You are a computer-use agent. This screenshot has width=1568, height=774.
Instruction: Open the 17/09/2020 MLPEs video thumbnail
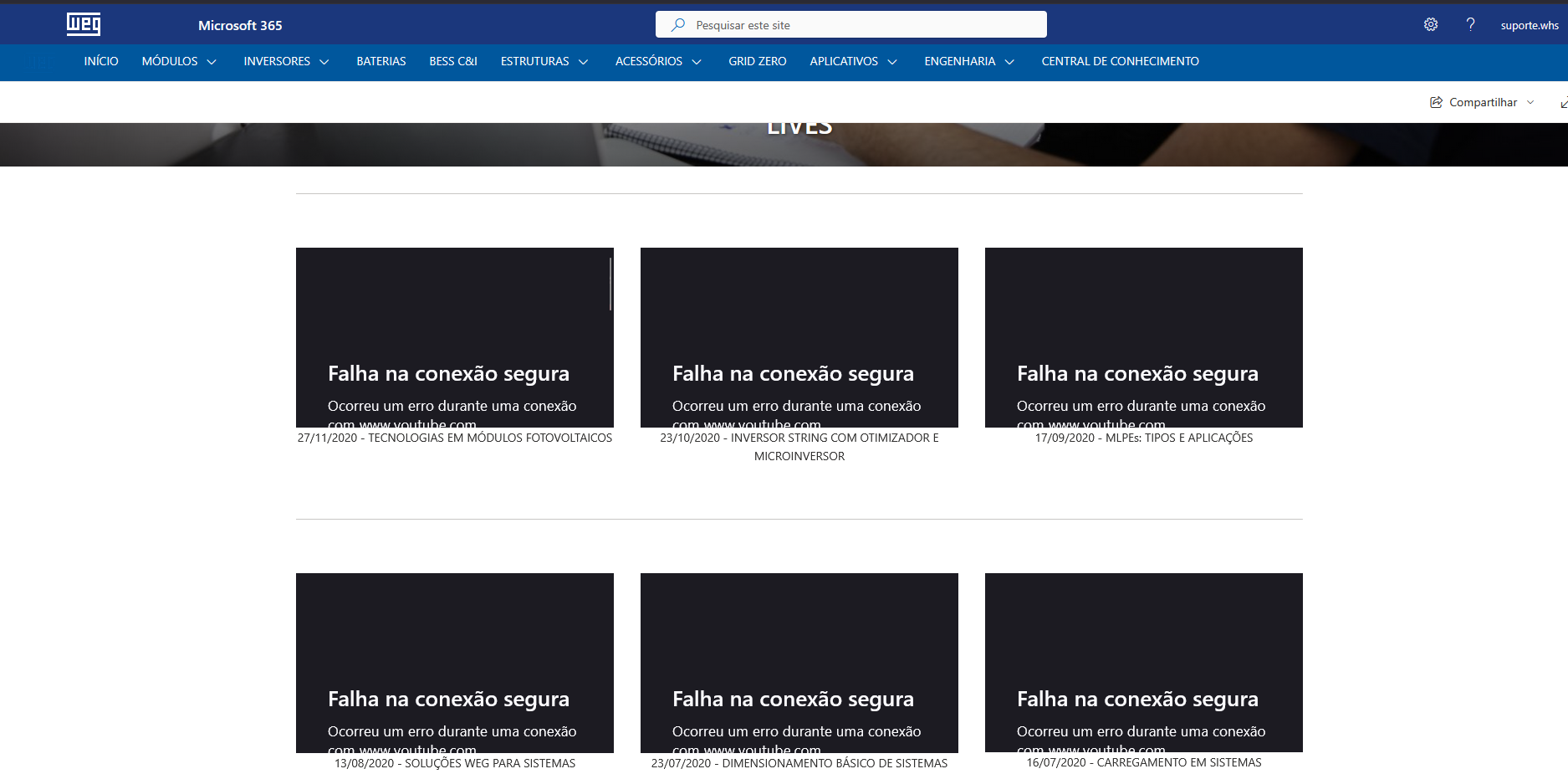point(1143,337)
